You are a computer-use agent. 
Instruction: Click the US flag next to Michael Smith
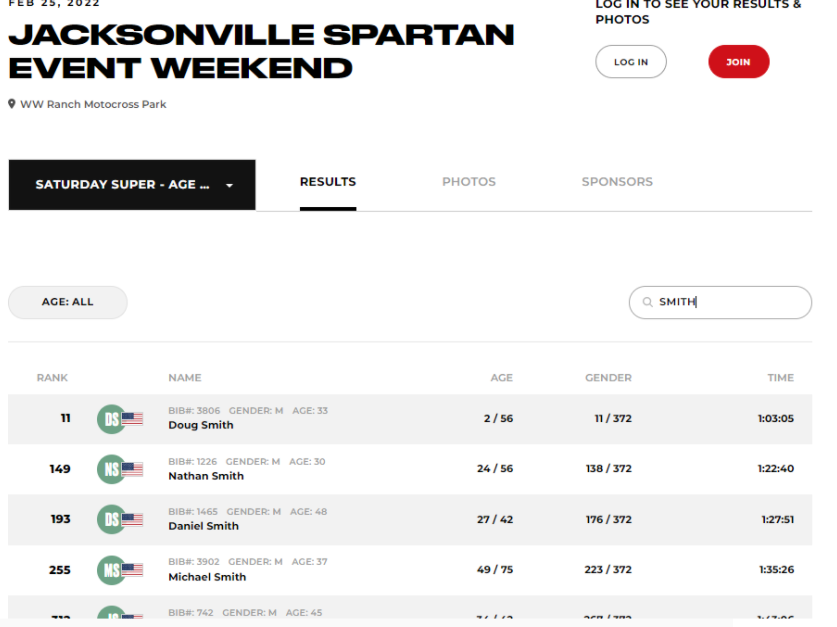pyautogui.click(x=131, y=569)
